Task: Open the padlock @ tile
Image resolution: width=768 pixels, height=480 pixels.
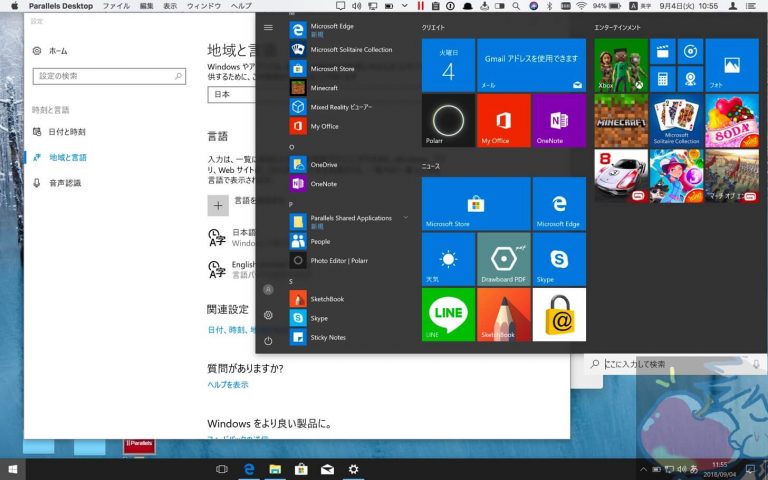Action: coord(559,314)
